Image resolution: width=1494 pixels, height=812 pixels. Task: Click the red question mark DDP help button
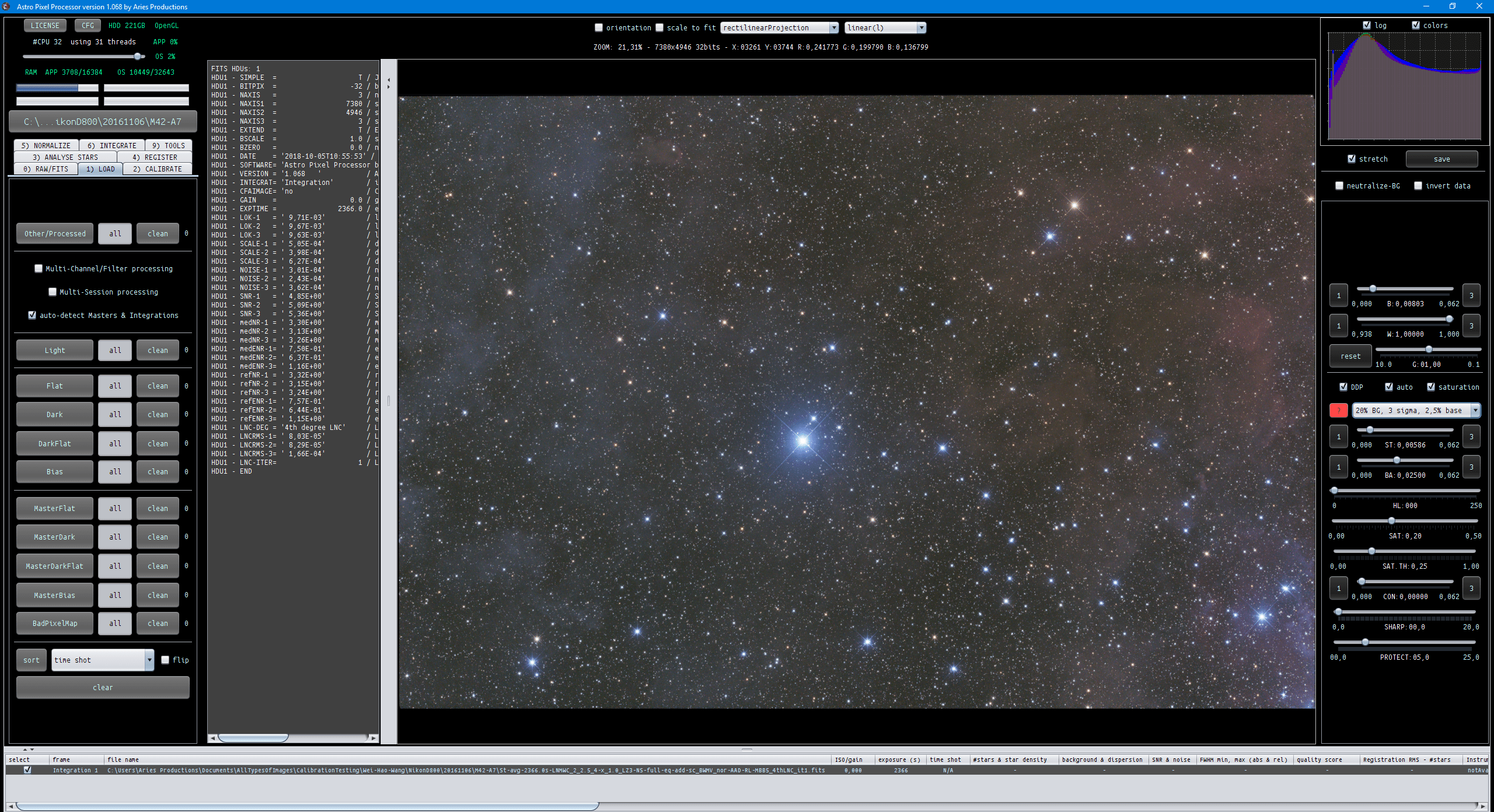pos(1338,410)
